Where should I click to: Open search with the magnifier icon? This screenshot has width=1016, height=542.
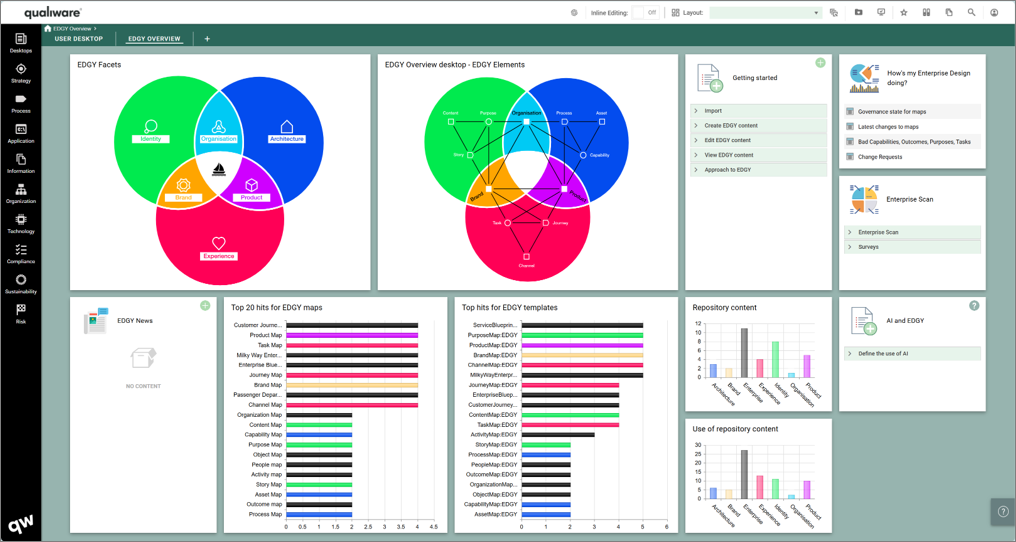point(971,12)
